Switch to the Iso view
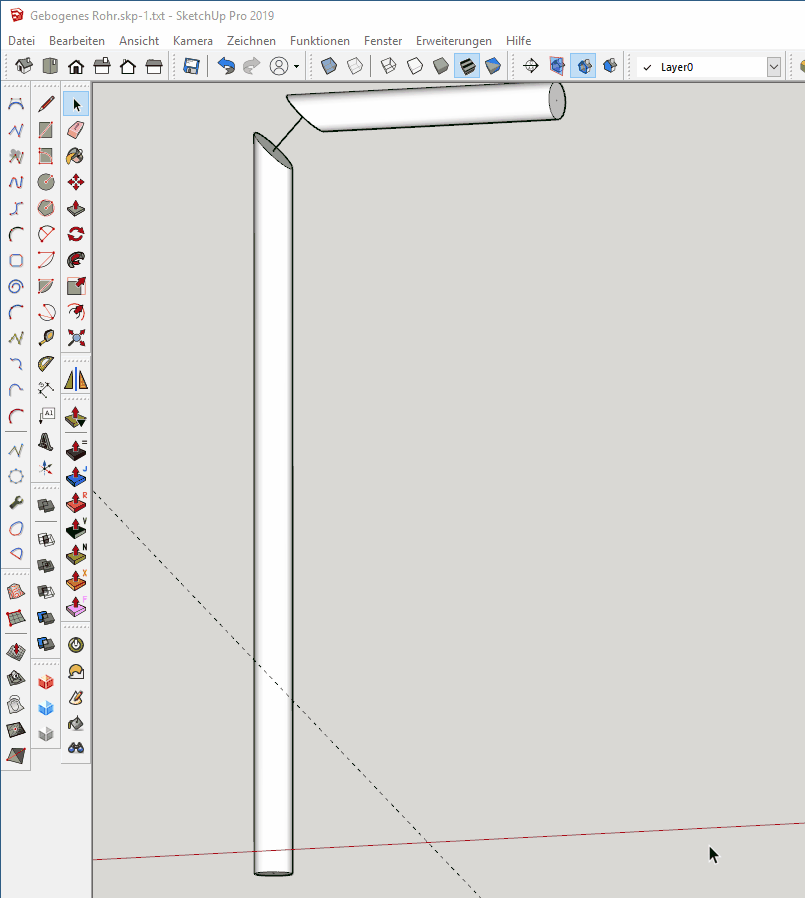The height and width of the screenshot is (898, 805). coord(24,67)
